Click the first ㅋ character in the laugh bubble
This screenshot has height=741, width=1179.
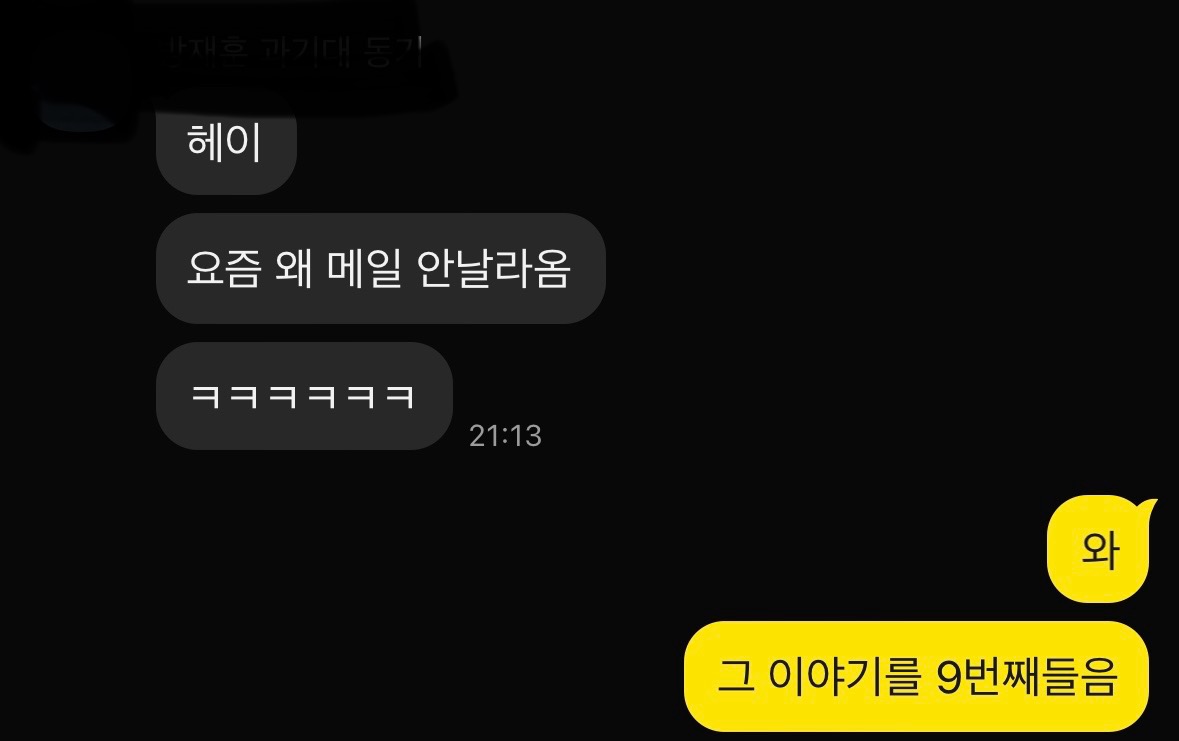tap(205, 396)
